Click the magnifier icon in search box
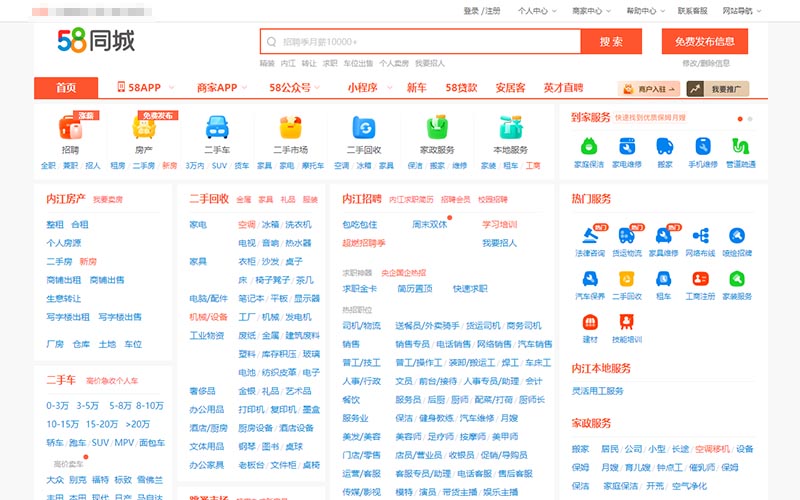 click(x=272, y=42)
